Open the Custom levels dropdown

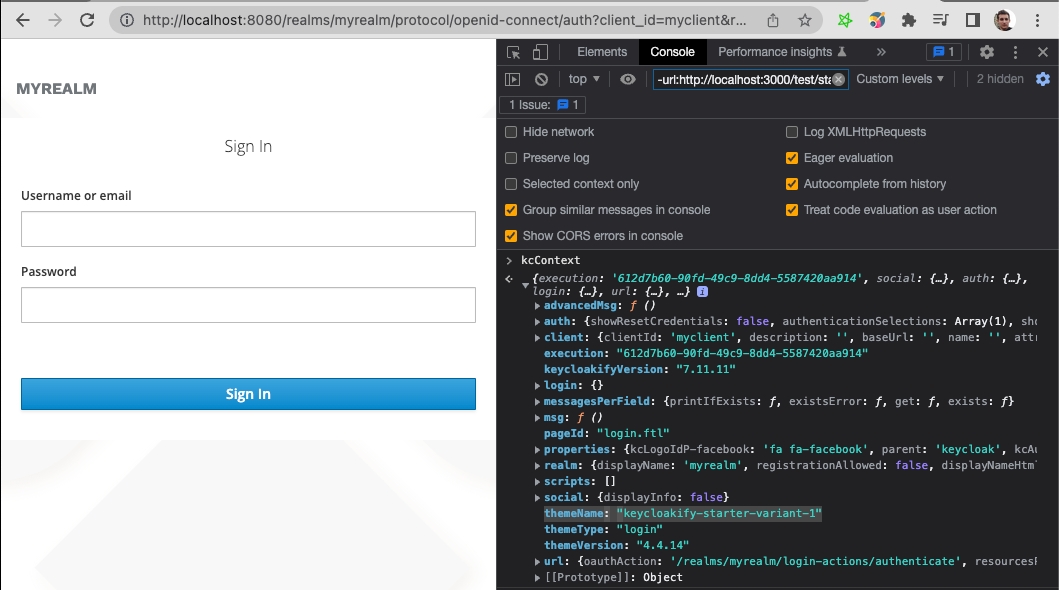[x=900, y=79]
